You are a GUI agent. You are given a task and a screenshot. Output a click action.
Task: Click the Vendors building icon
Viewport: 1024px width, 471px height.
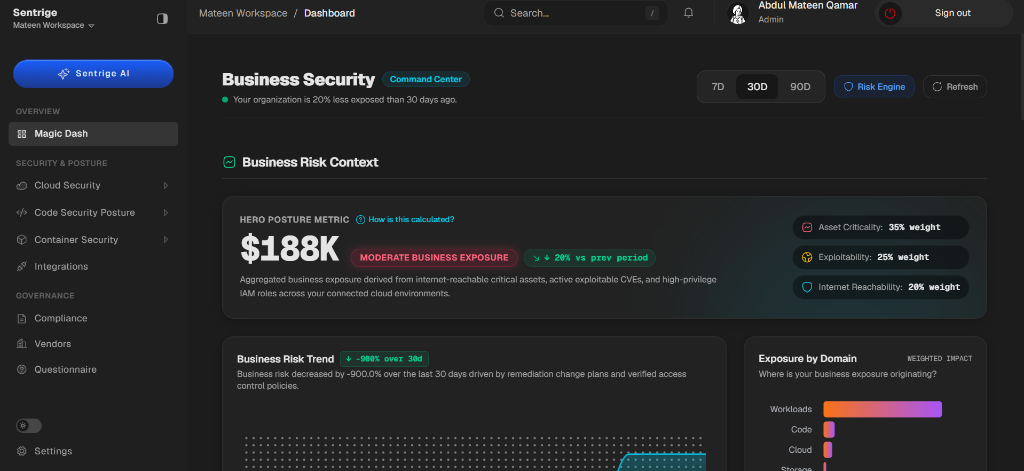point(22,344)
